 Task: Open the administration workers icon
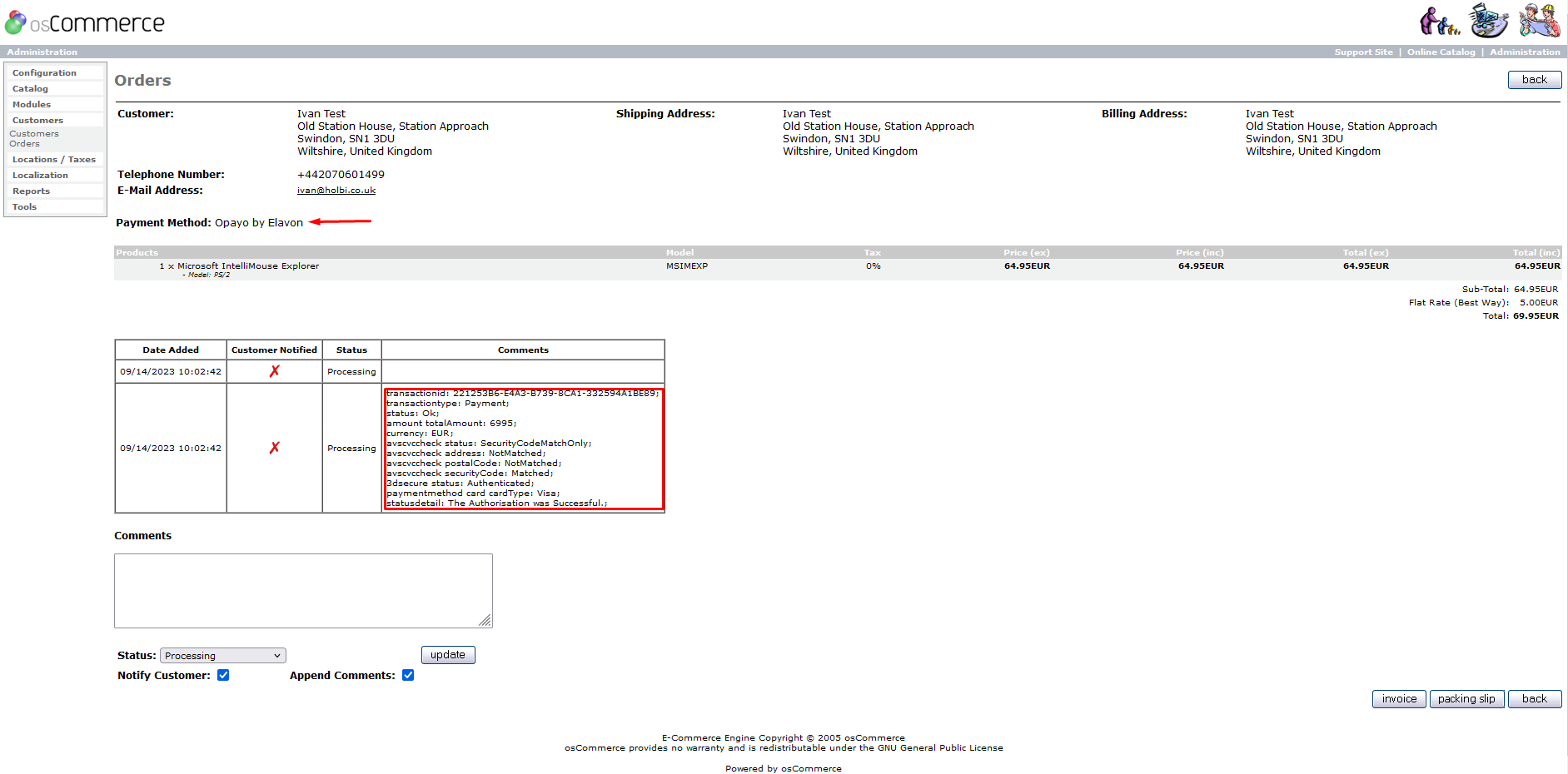(1539, 20)
